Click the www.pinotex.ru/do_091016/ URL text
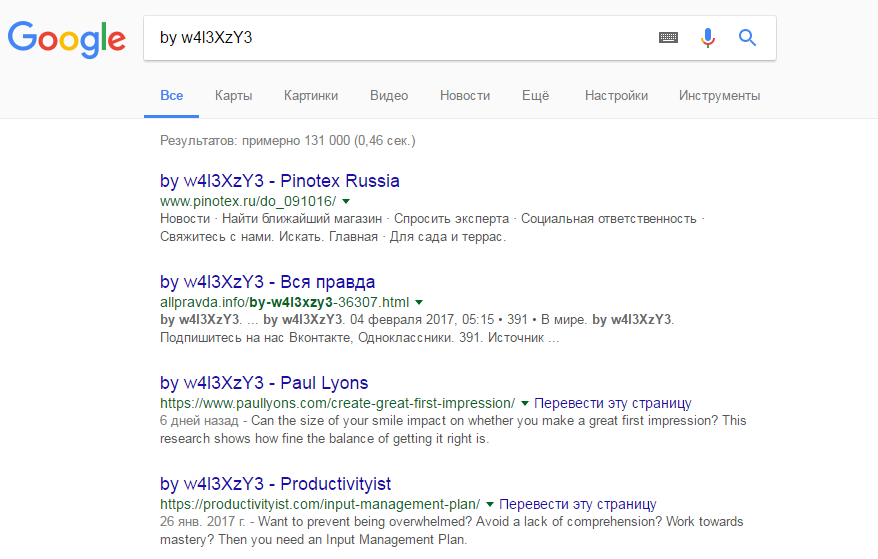Viewport: 878px width, 559px height. point(248,201)
